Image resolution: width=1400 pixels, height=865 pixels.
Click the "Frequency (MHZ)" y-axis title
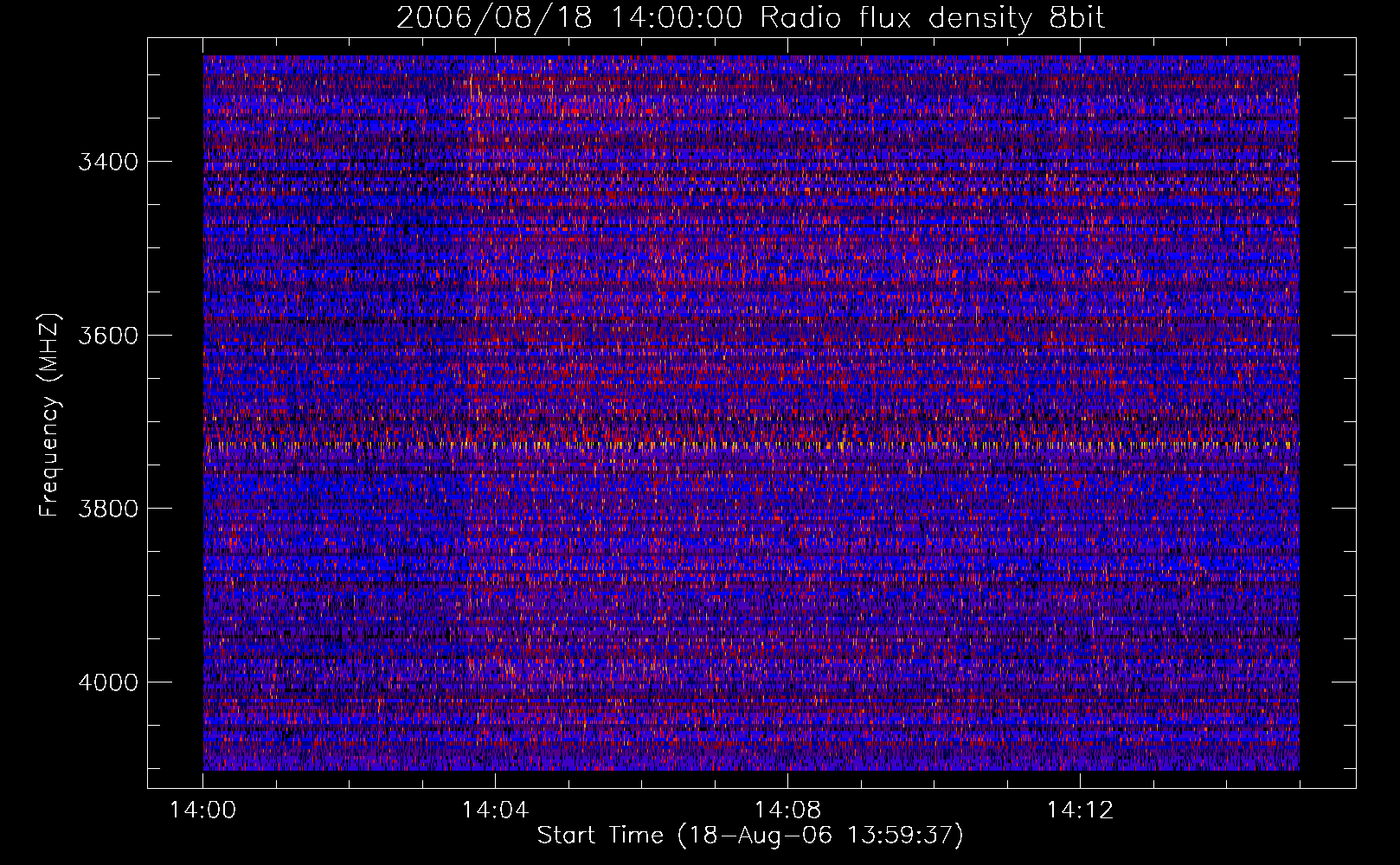[x=50, y=415]
